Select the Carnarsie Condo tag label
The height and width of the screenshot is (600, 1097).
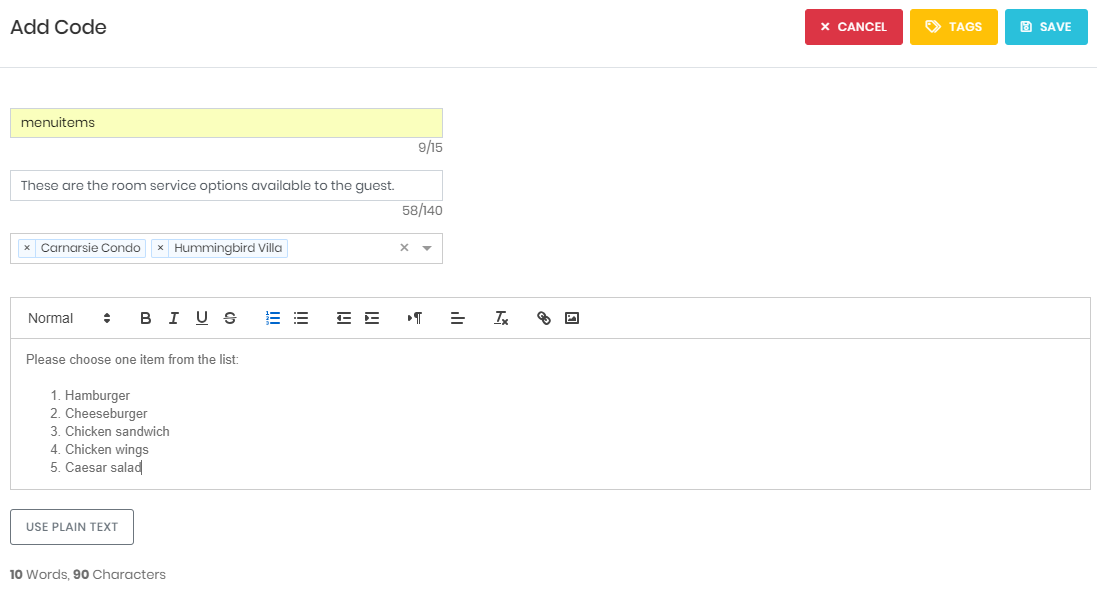pyautogui.click(x=90, y=248)
